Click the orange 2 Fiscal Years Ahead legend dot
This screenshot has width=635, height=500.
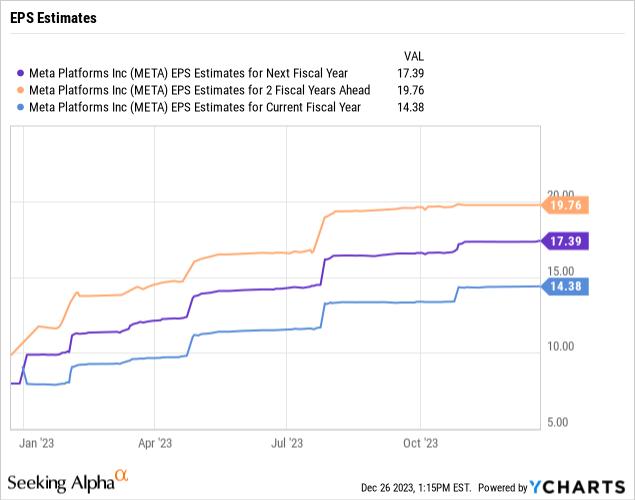[20, 90]
